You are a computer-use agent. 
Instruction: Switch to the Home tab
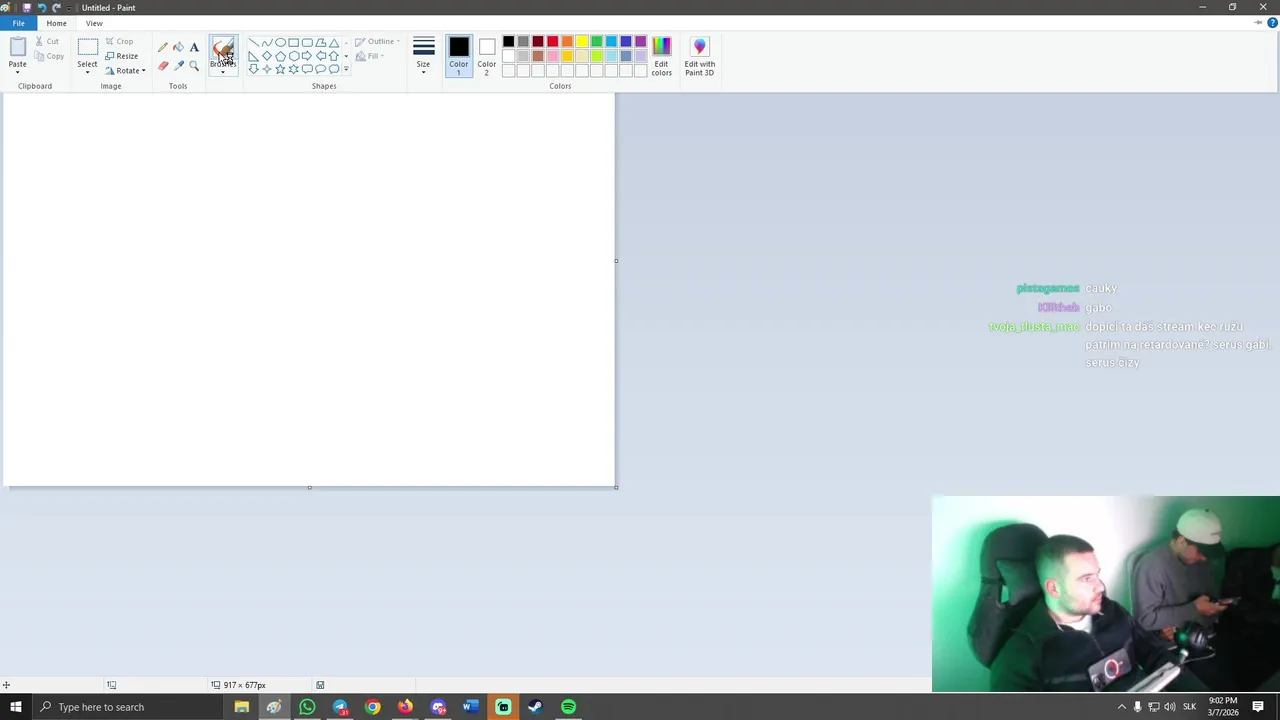click(x=56, y=23)
